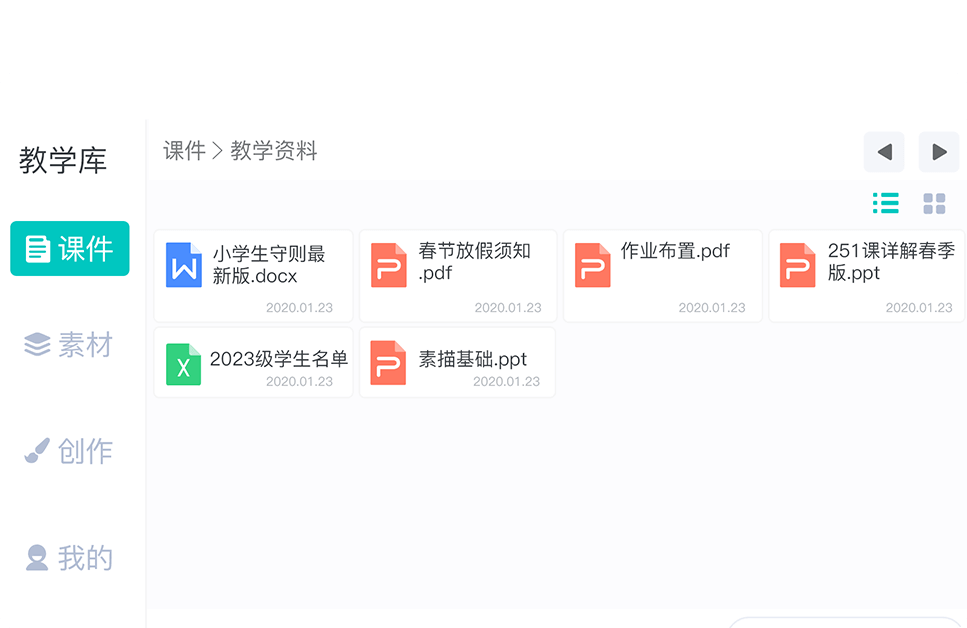The width and height of the screenshot is (967, 628).
Task: Open the 课件 sidebar tab
Action: click(x=70, y=248)
